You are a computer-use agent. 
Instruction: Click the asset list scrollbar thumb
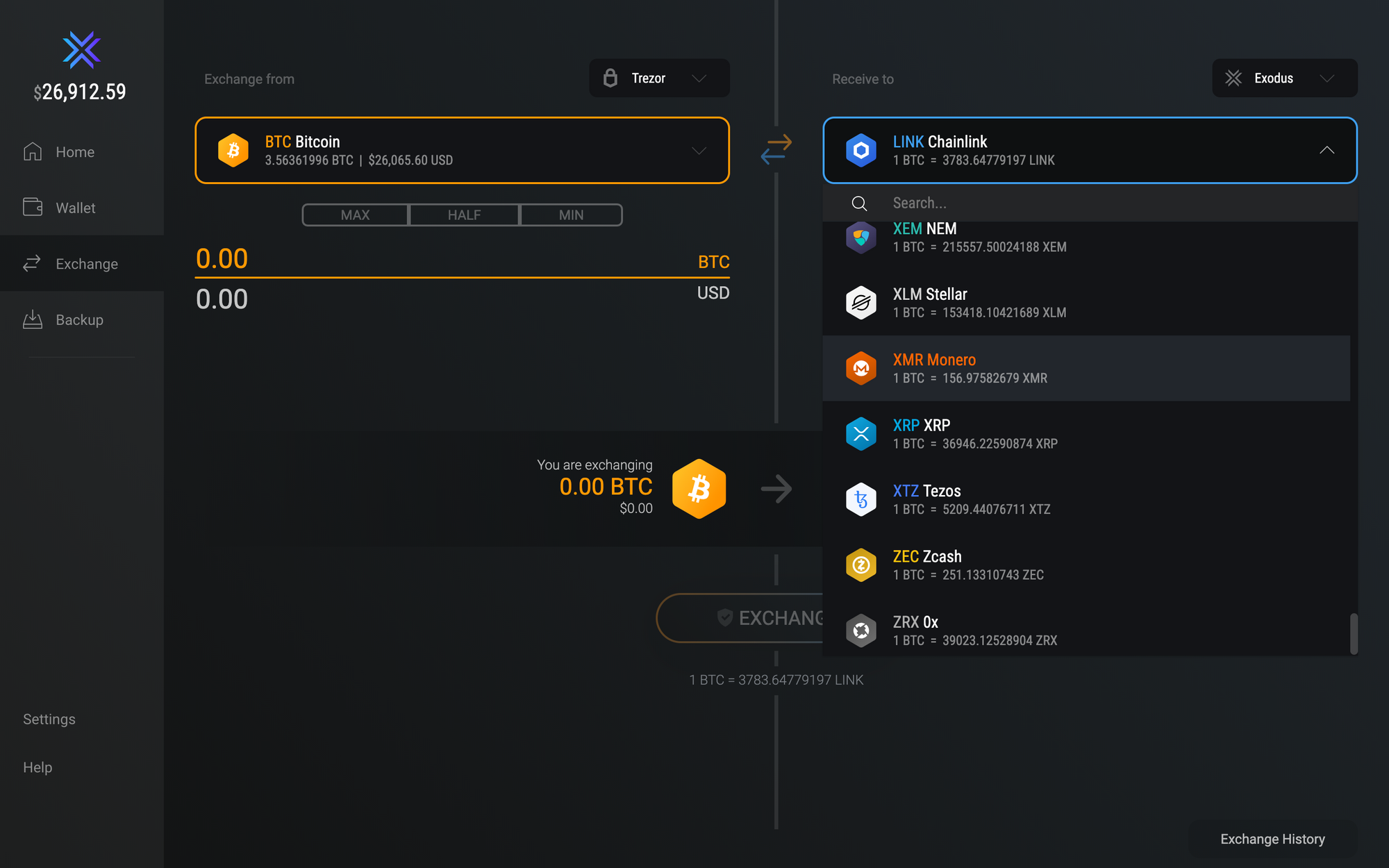[1354, 633]
